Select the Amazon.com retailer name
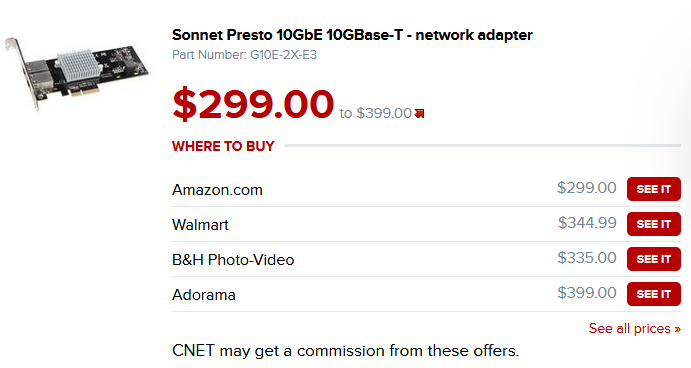691x368 pixels. (217, 190)
